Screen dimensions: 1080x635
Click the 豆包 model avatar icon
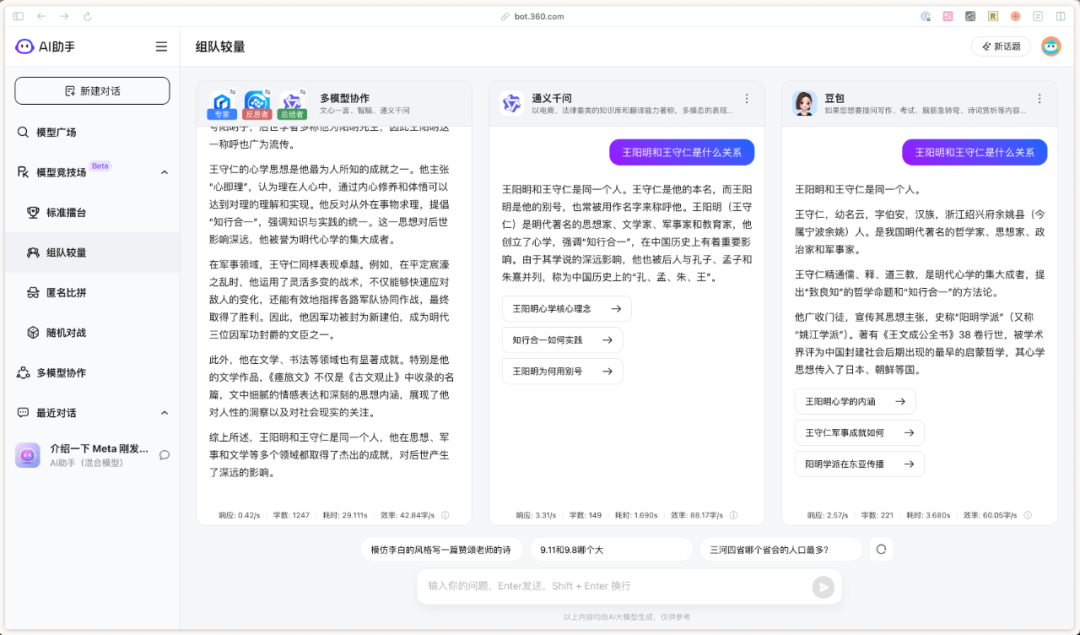click(804, 103)
